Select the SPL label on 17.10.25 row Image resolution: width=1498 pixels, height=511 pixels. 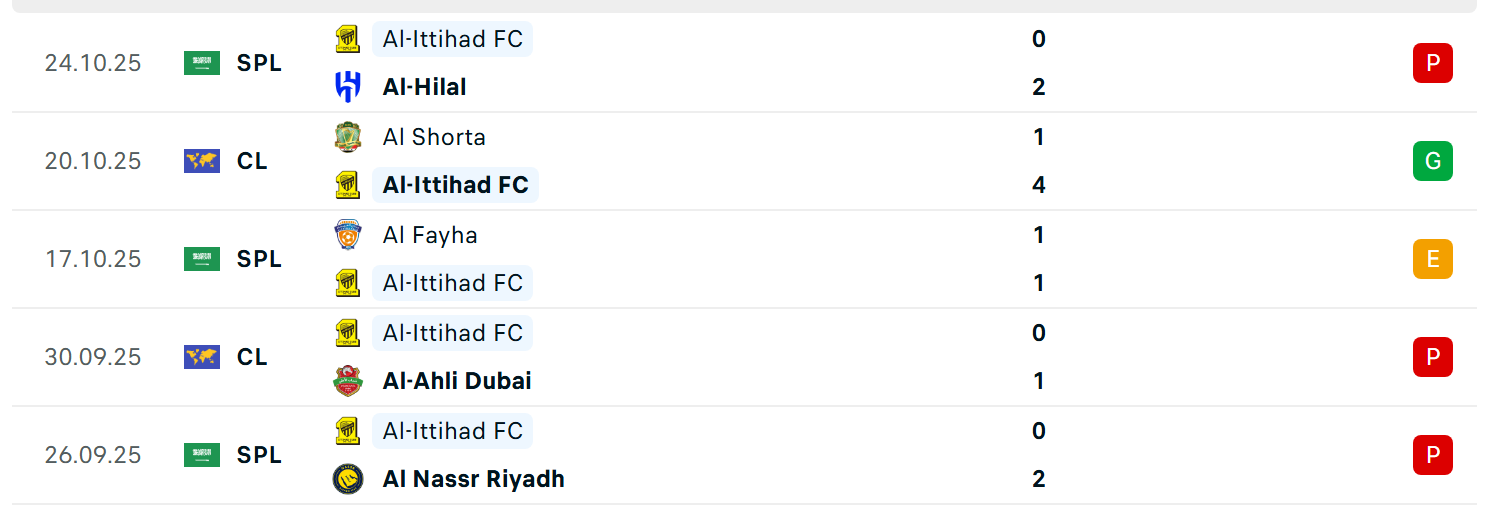[x=259, y=259]
